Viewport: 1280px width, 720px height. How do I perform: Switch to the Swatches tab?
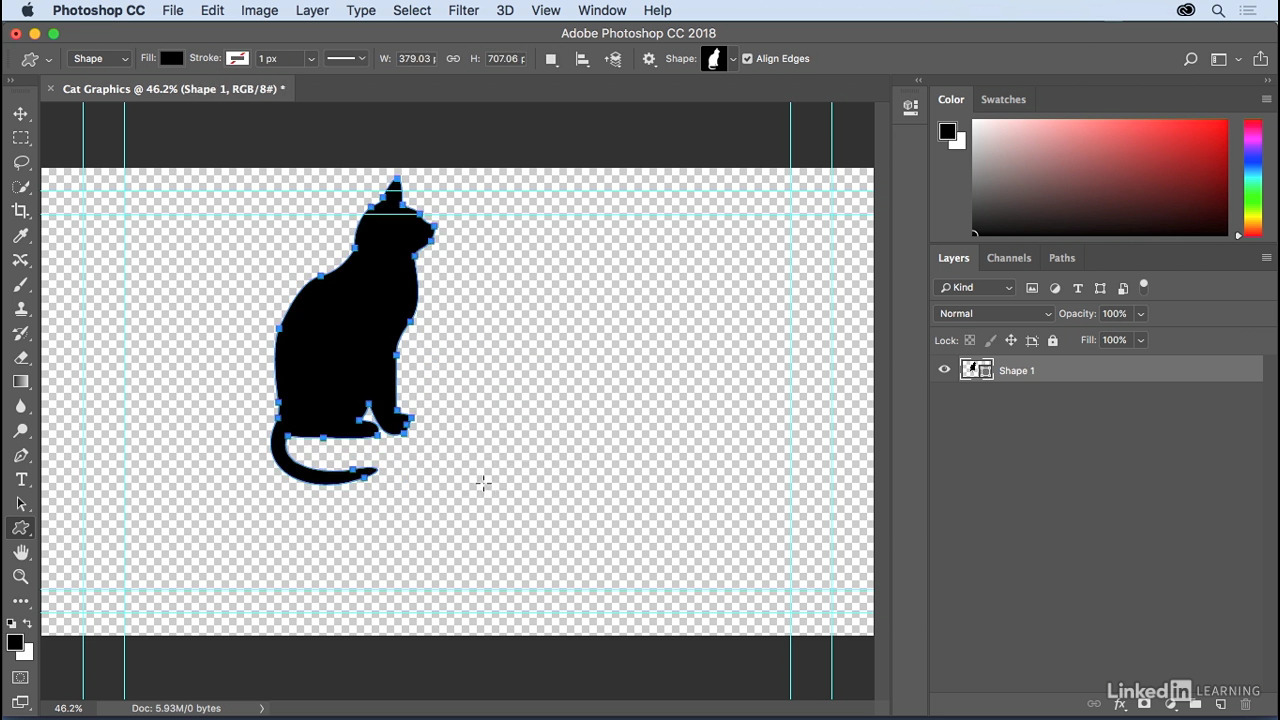[x=1003, y=100]
